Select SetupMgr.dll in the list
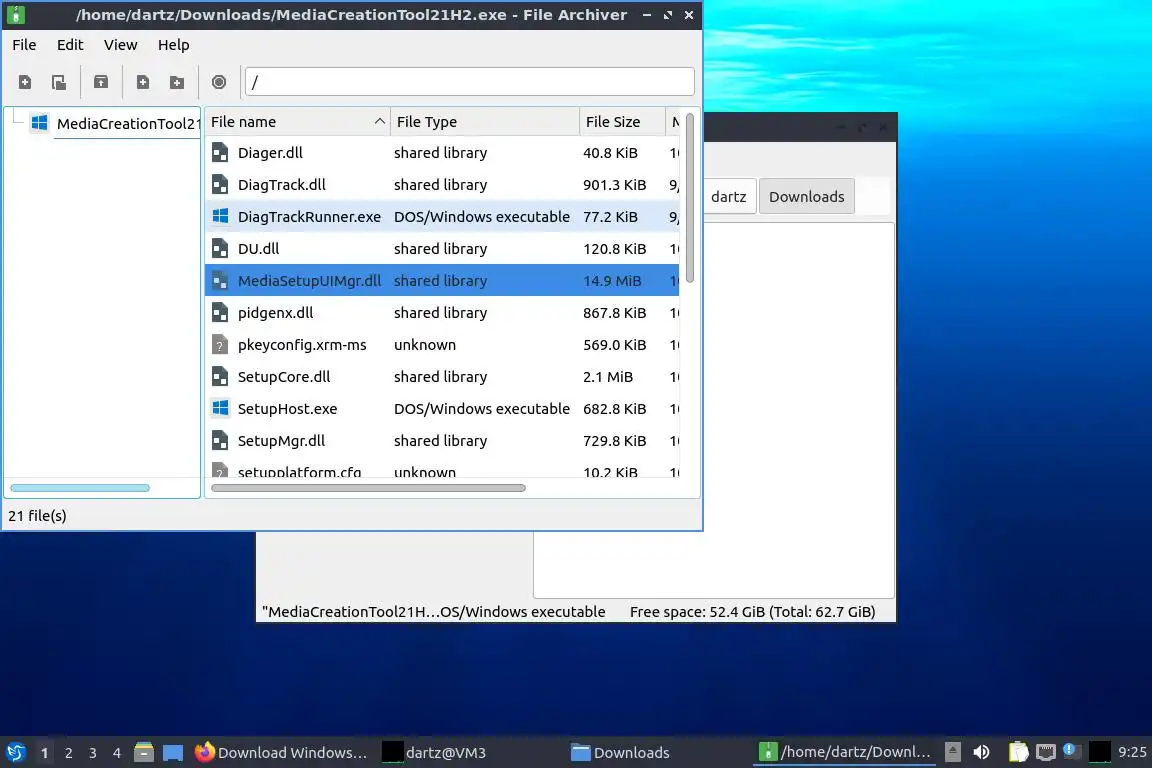Image resolution: width=1152 pixels, height=768 pixels. [x=442, y=441]
